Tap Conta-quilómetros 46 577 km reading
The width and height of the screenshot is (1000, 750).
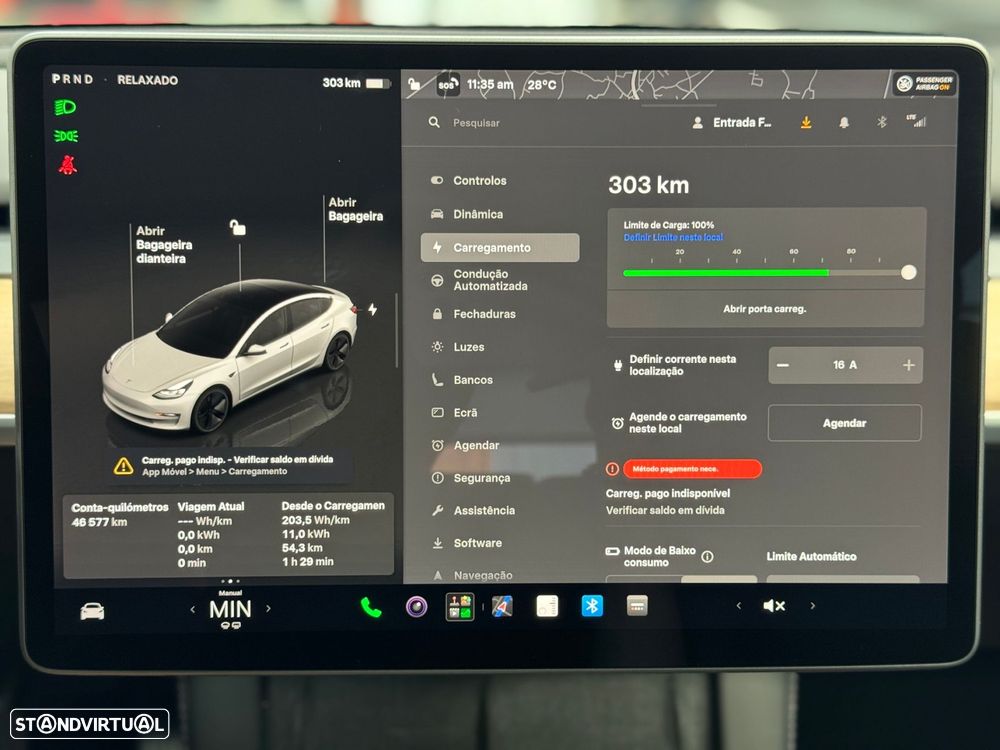tap(119, 515)
